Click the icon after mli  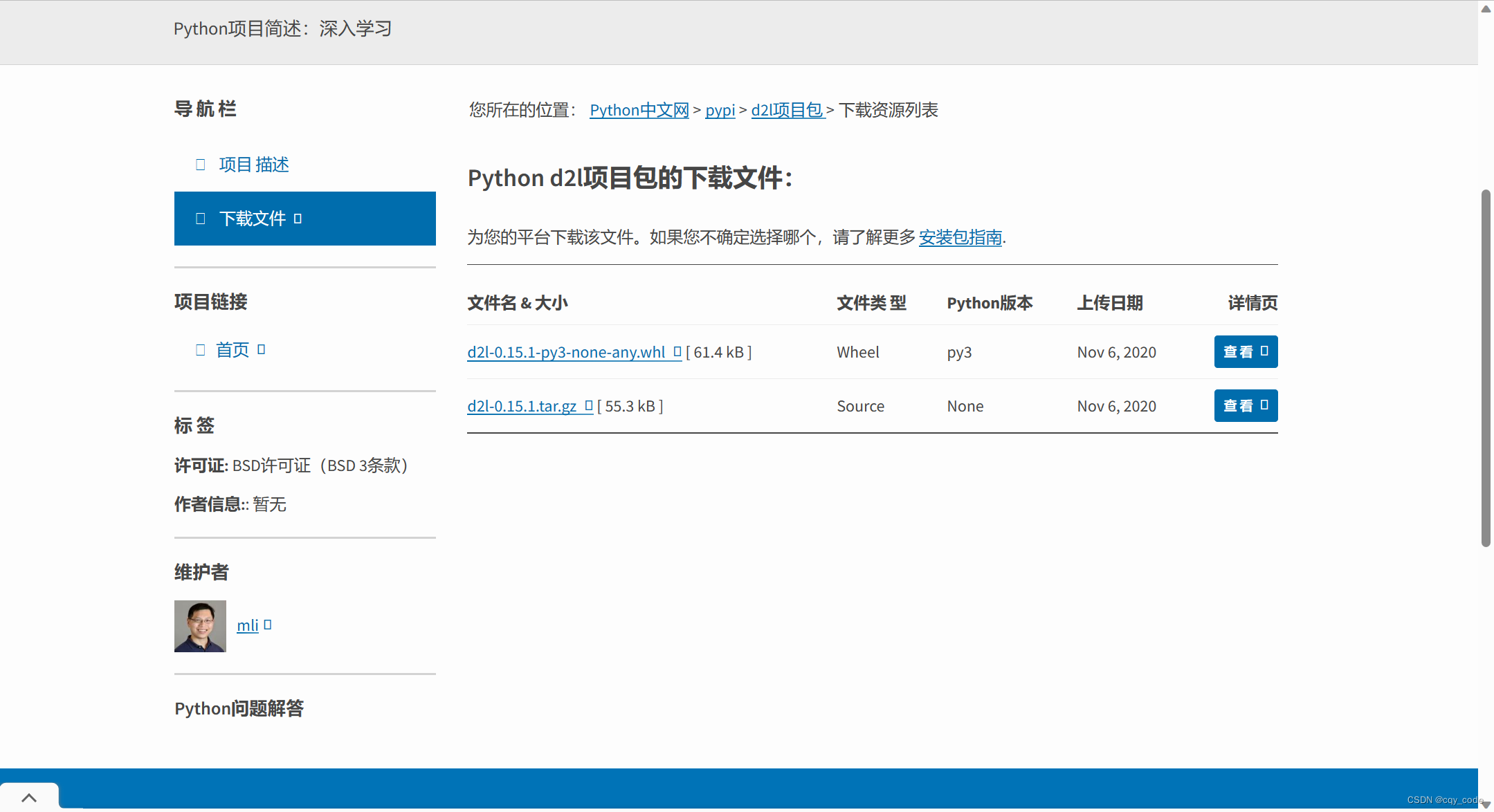point(268,625)
